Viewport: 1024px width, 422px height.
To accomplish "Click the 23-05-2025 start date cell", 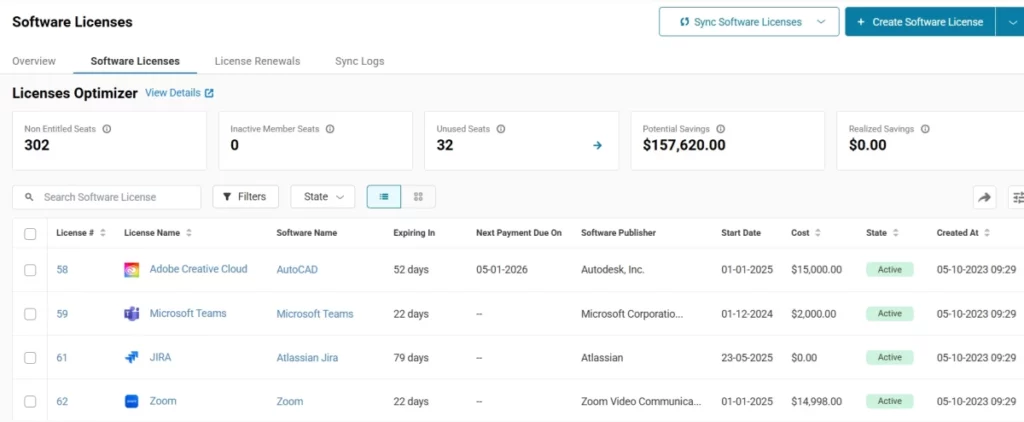I will point(747,358).
